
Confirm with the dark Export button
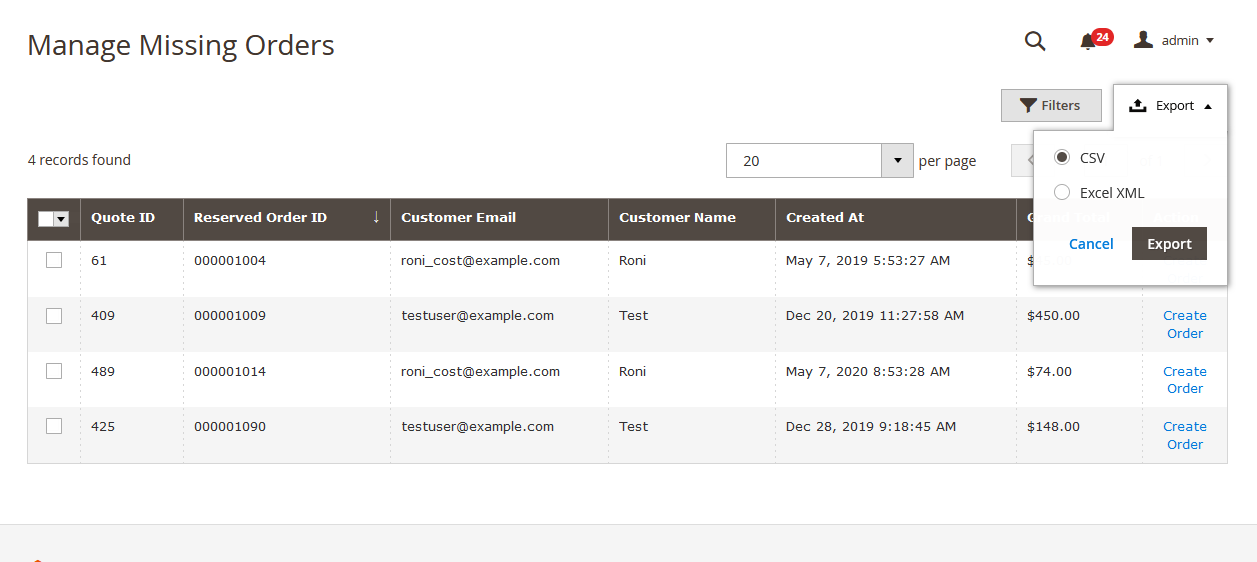pyautogui.click(x=1168, y=244)
